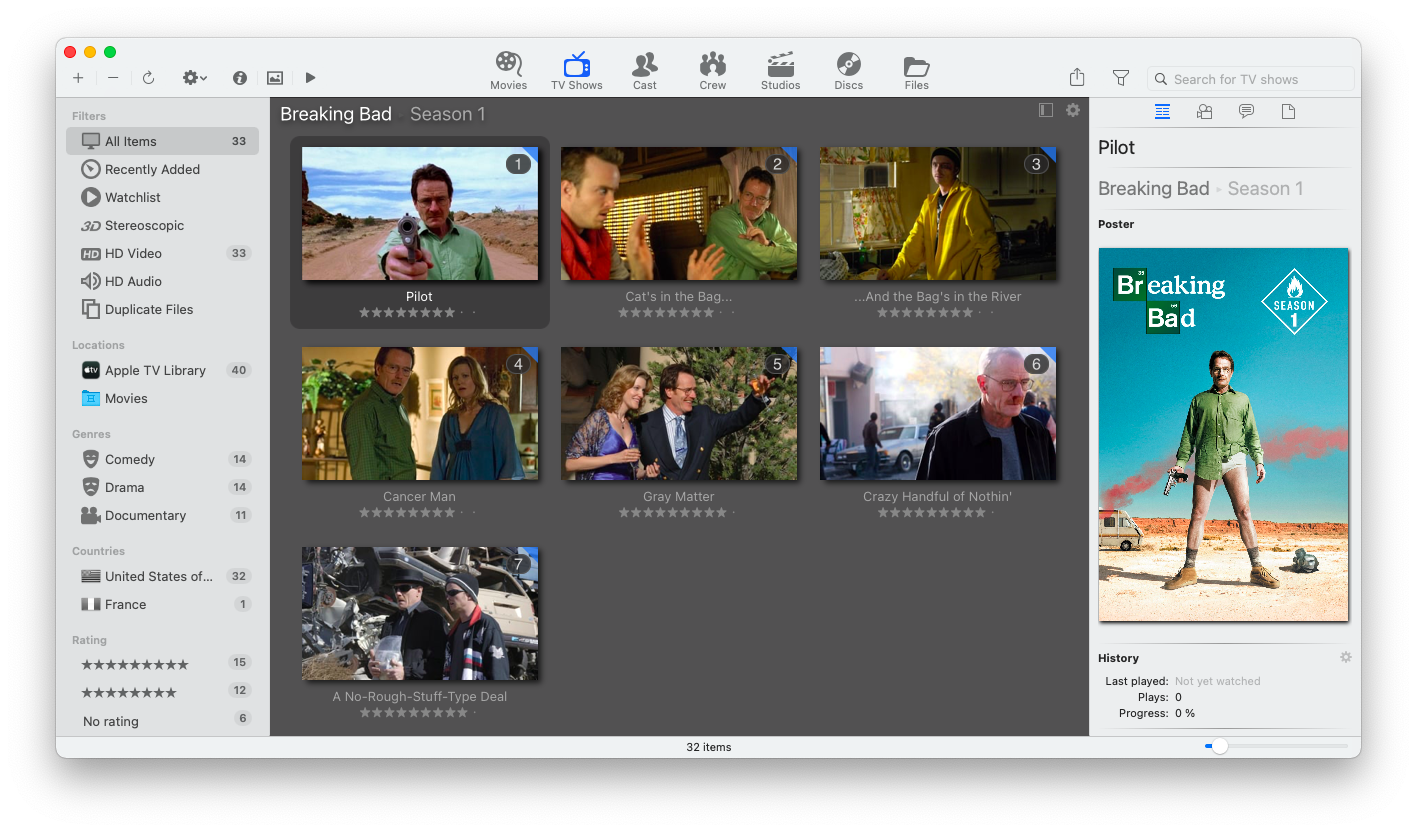This screenshot has height=832, width=1417.
Task: Toggle the grid panel layout icon
Action: point(1046,110)
